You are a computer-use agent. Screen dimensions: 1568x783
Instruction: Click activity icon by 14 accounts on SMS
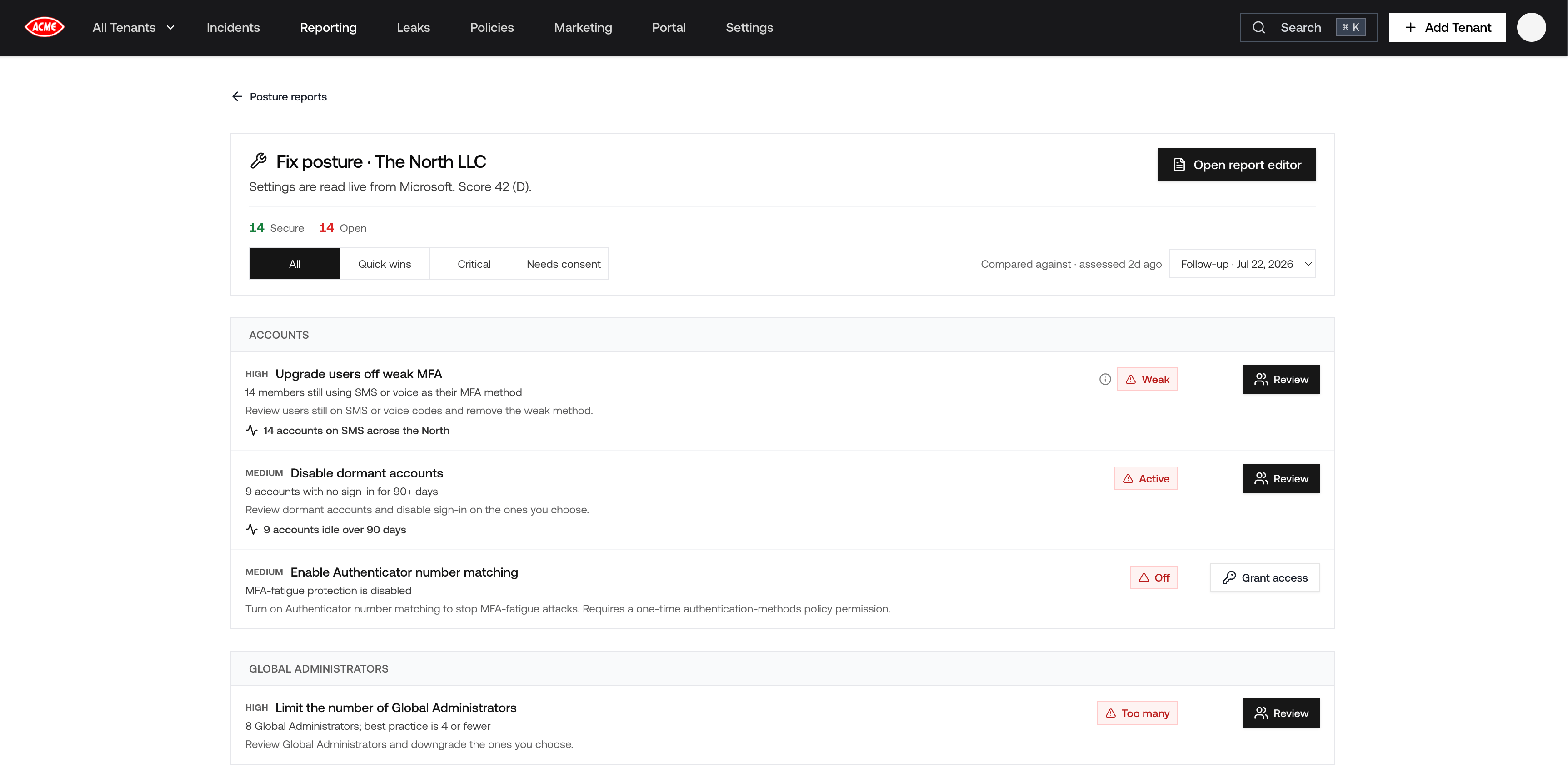click(x=251, y=431)
